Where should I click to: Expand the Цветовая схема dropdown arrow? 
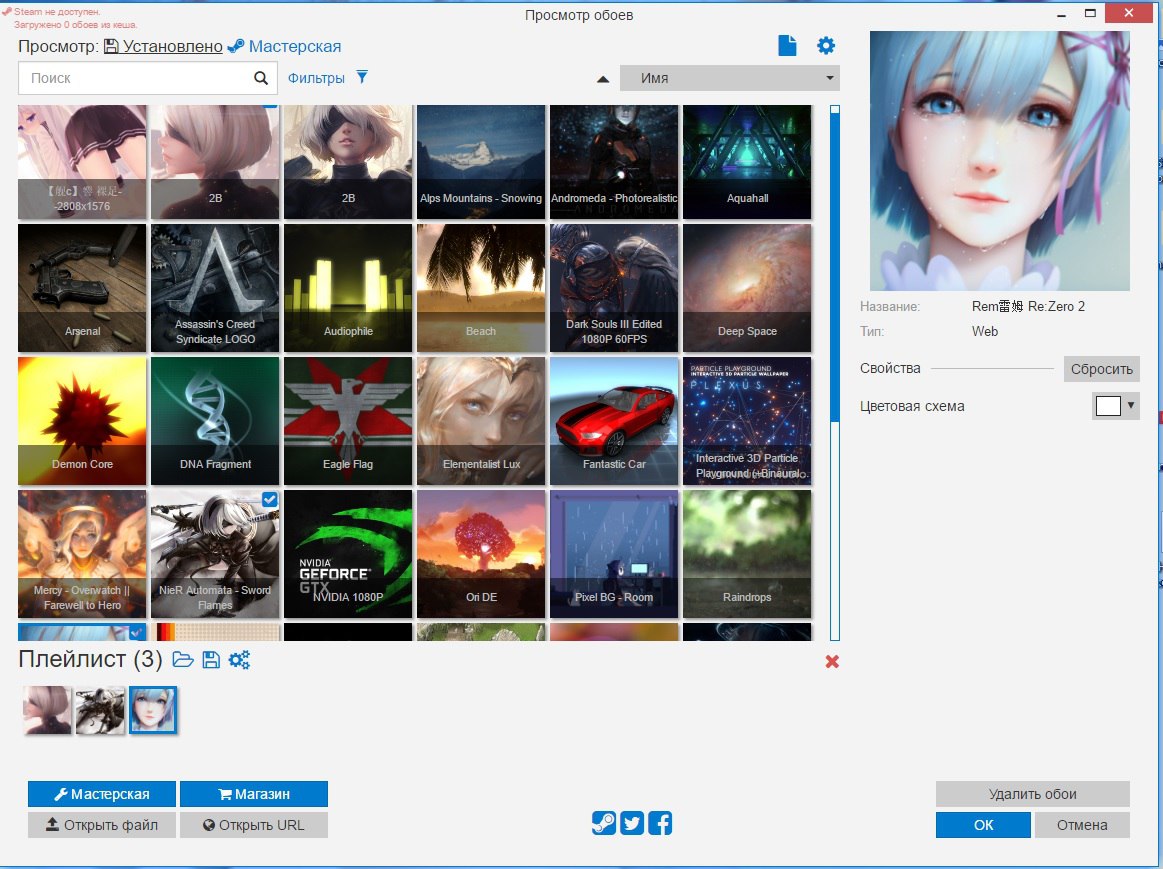click(1131, 406)
